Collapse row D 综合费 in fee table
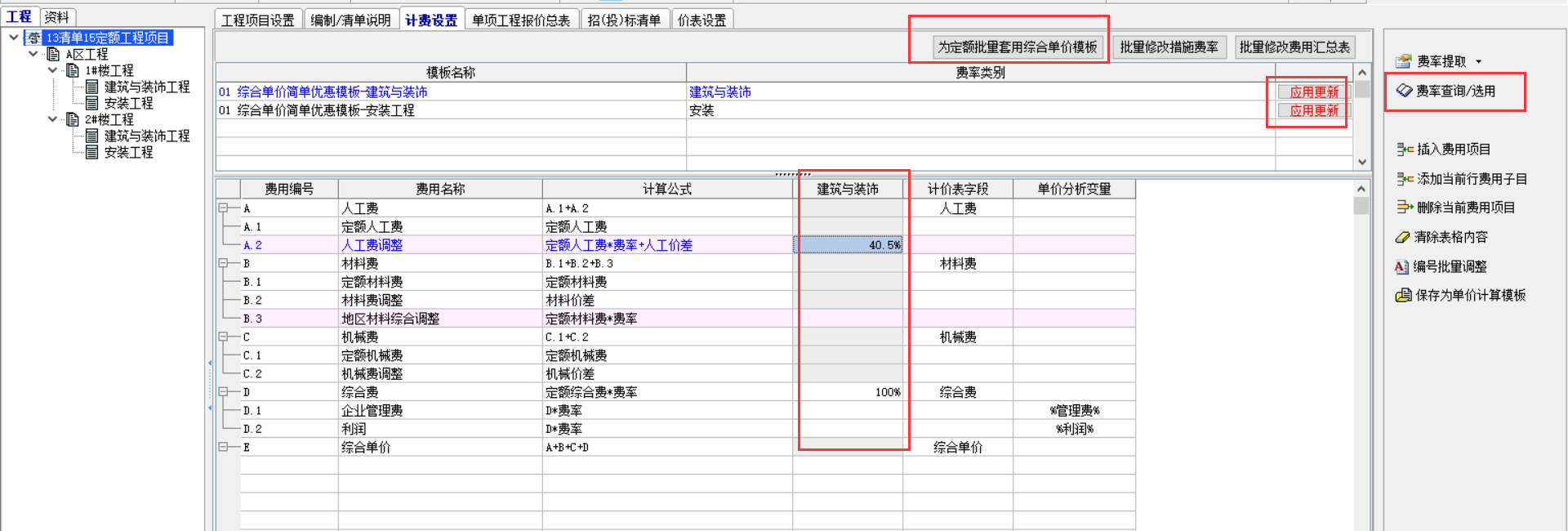 (x=223, y=392)
